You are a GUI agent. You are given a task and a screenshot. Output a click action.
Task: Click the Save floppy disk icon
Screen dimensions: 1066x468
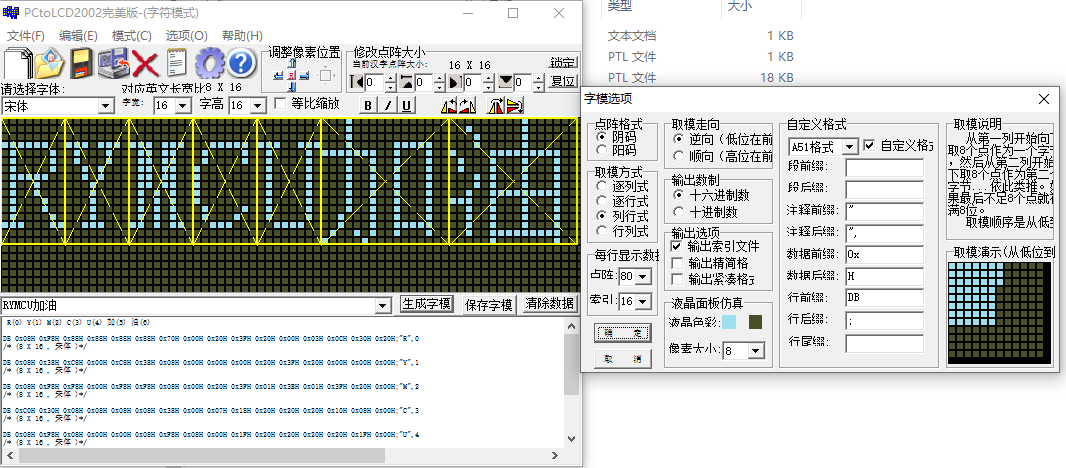point(81,63)
